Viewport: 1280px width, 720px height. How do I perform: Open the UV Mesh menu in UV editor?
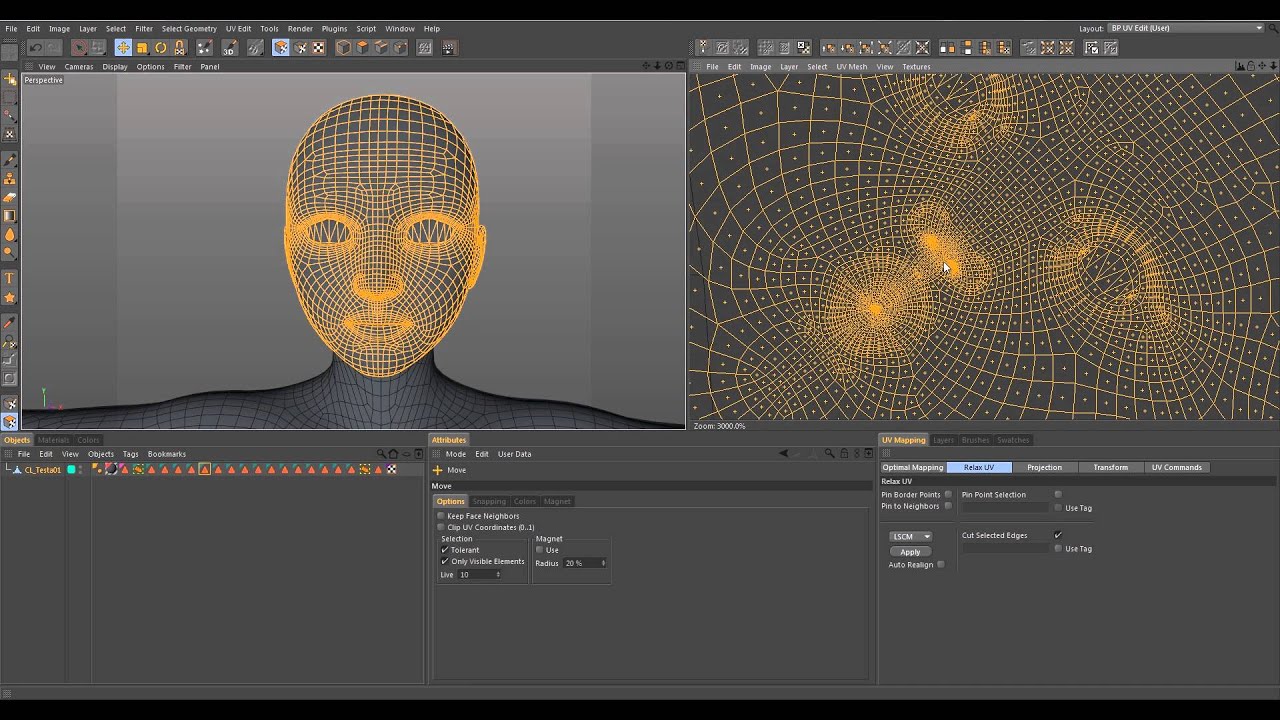pos(852,67)
